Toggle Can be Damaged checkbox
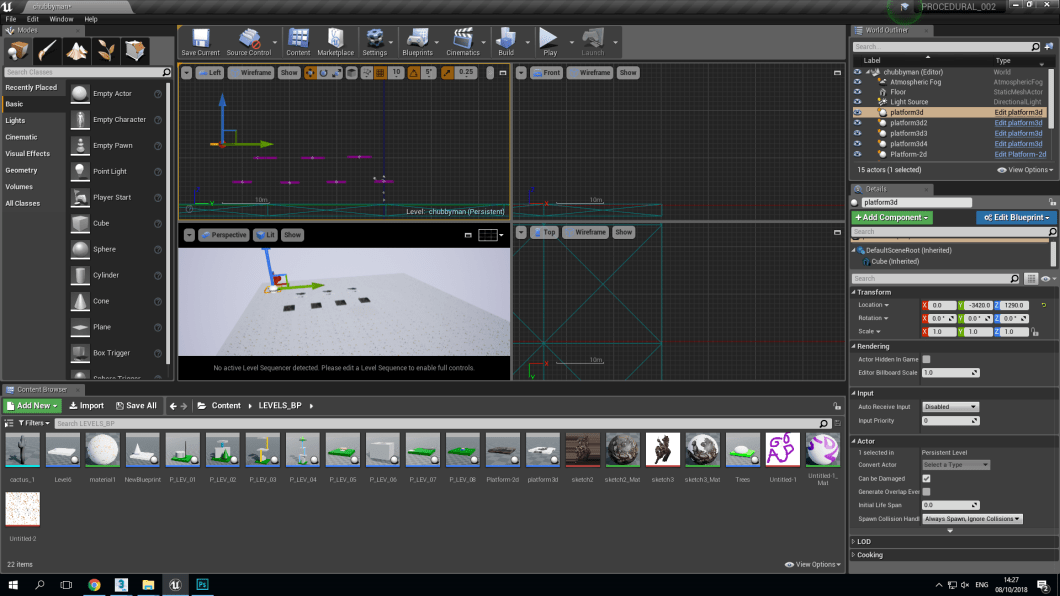 [926, 478]
